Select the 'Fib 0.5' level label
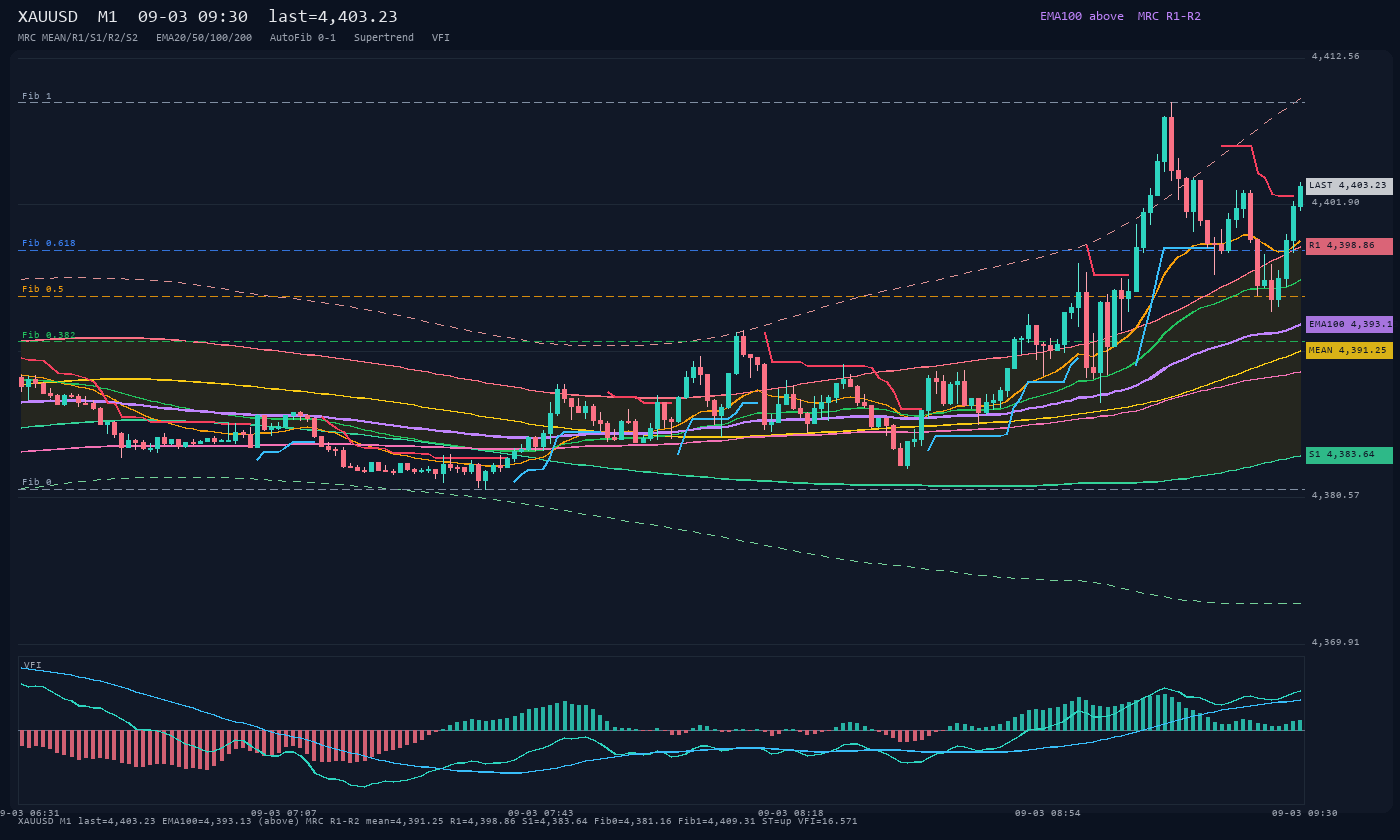 43,289
